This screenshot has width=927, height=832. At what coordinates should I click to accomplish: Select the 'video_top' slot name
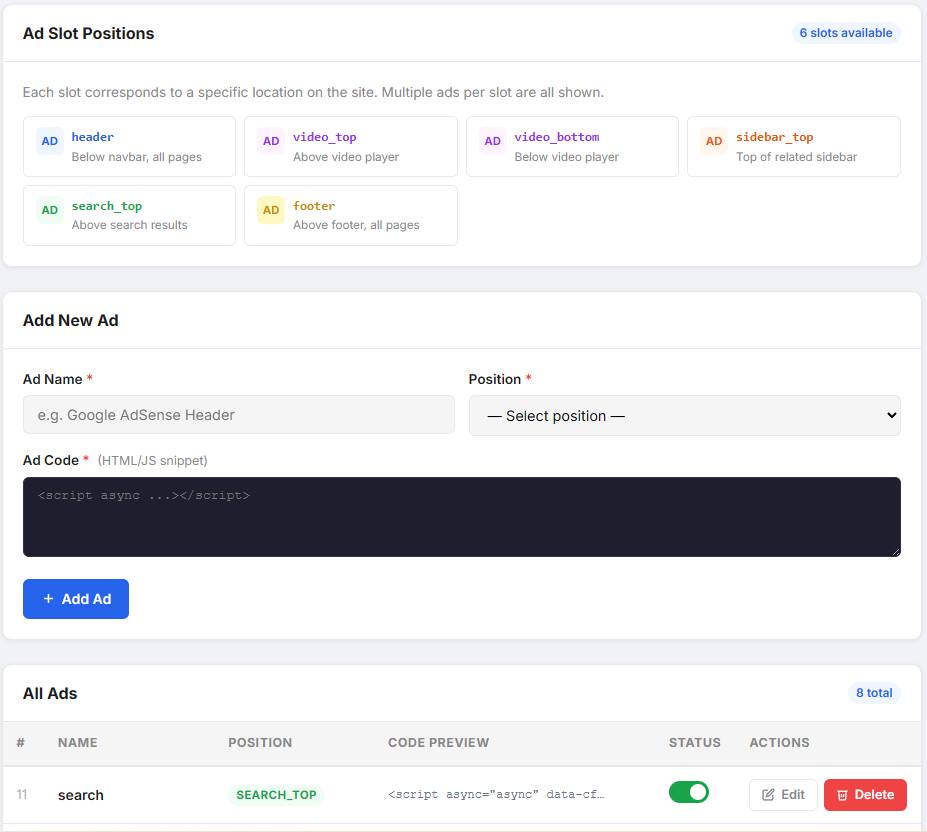(x=325, y=137)
